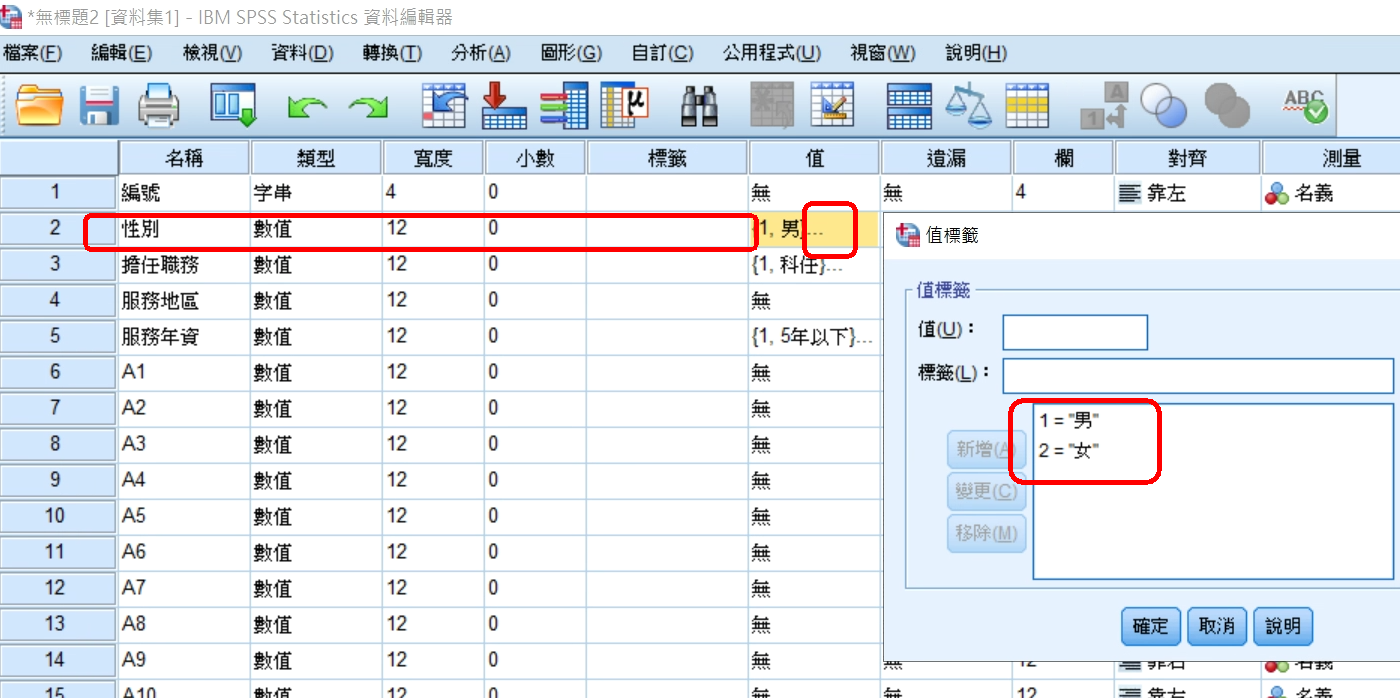Open Find using the binoculars icon
The height and width of the screenshot is (698, 1400).
700,105
